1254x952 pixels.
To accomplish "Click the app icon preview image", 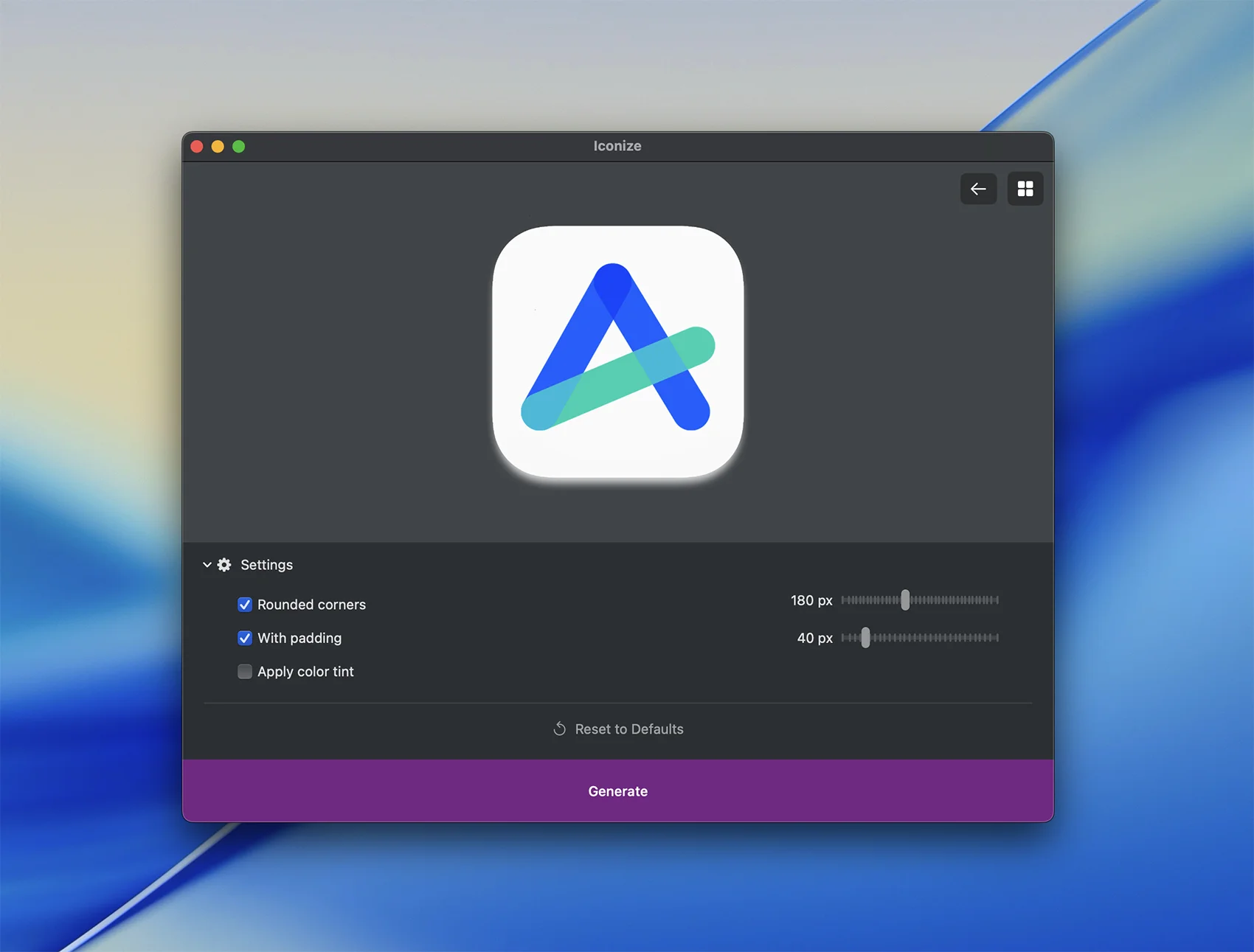I will tap(617, 352).
